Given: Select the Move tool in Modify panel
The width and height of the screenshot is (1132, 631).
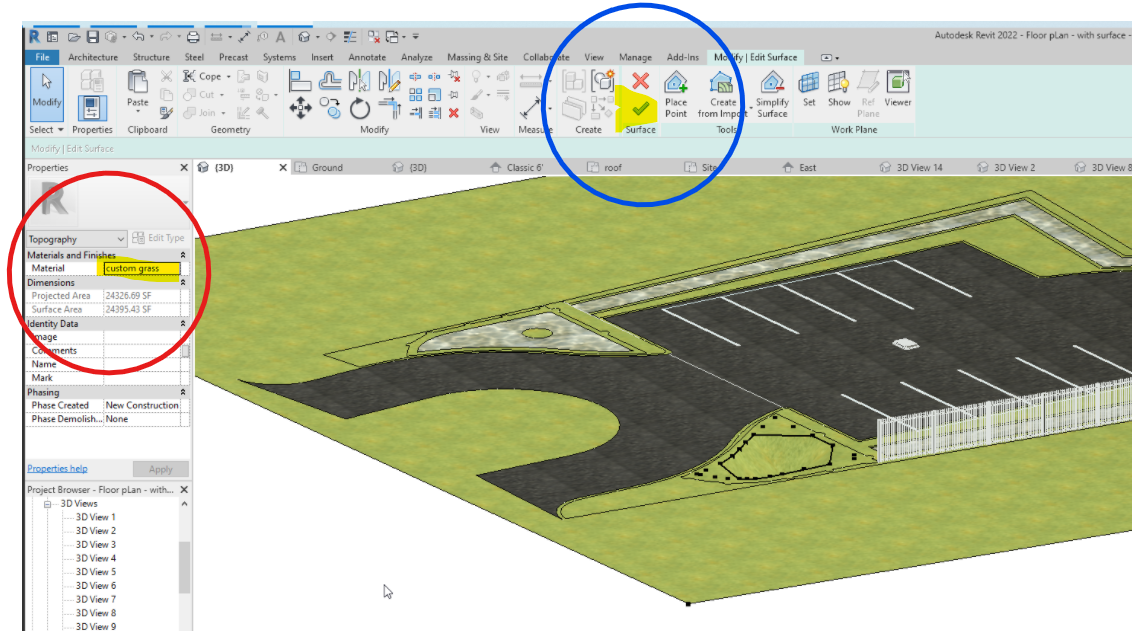Looking at the screenshot, I should click(300, 107).
